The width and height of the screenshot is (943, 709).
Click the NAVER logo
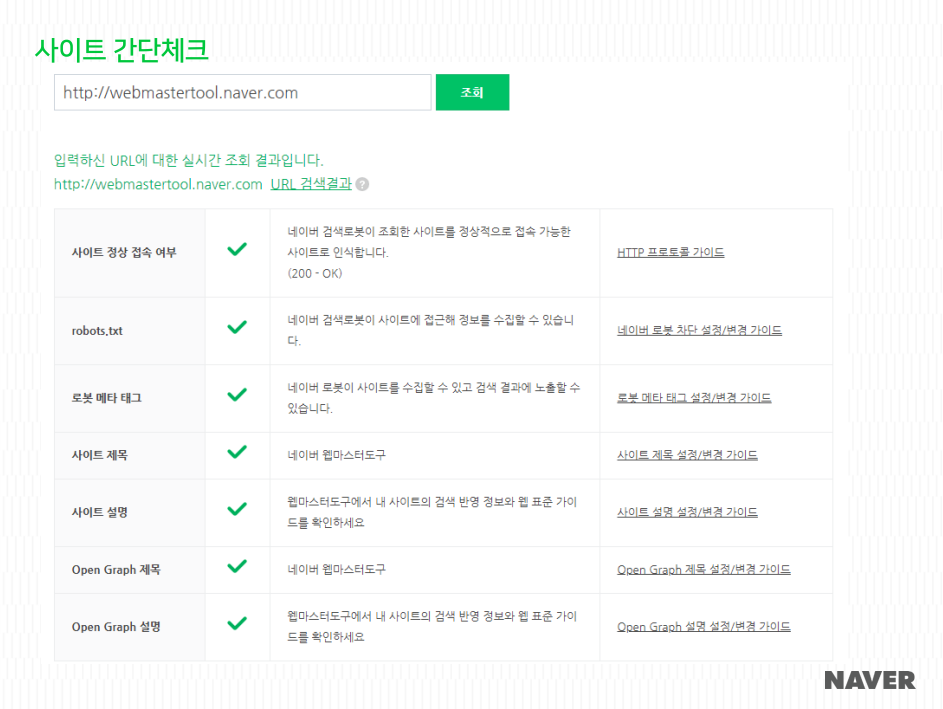coord(870,681)
